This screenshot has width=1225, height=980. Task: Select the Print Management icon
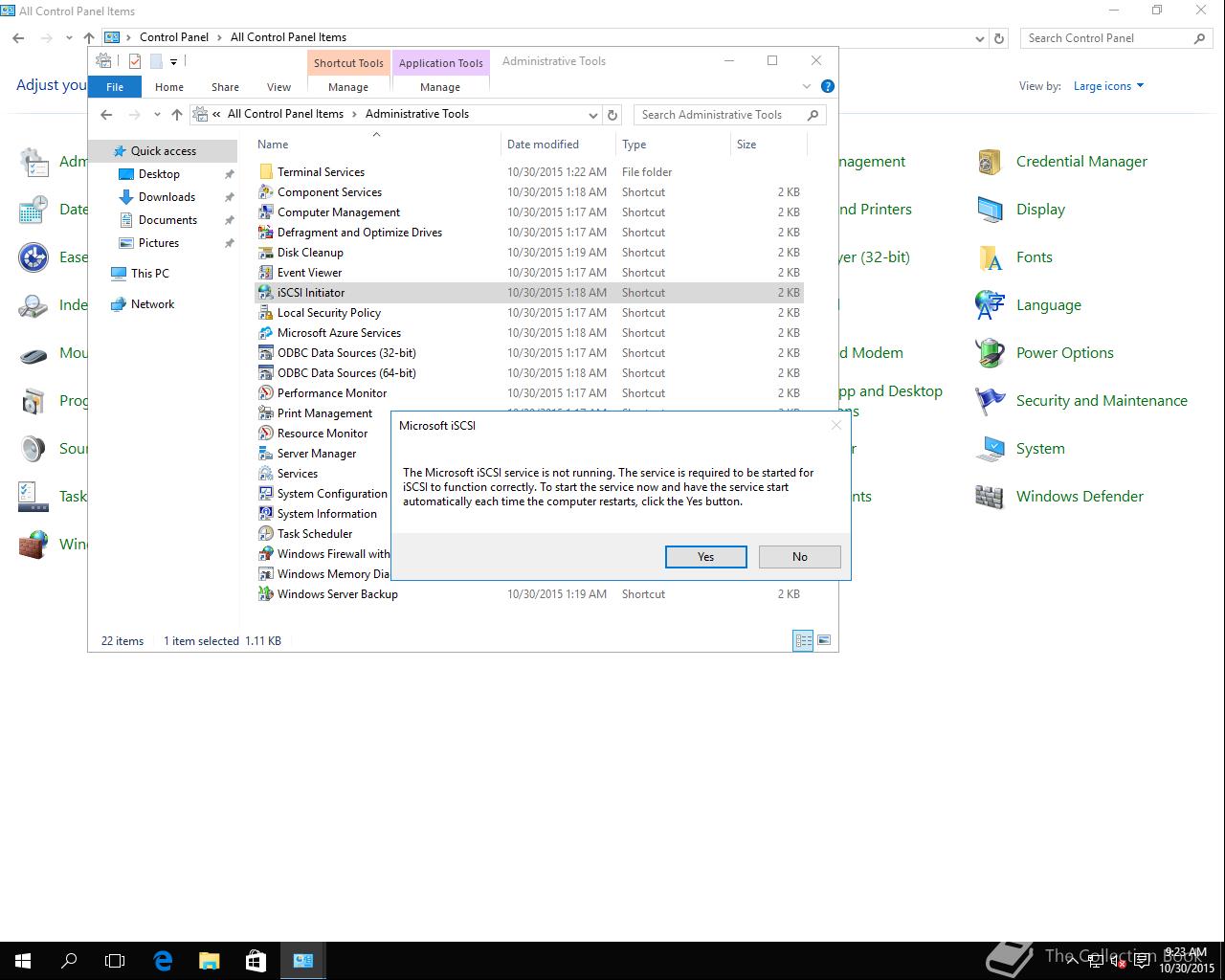[x=266, y=413]
